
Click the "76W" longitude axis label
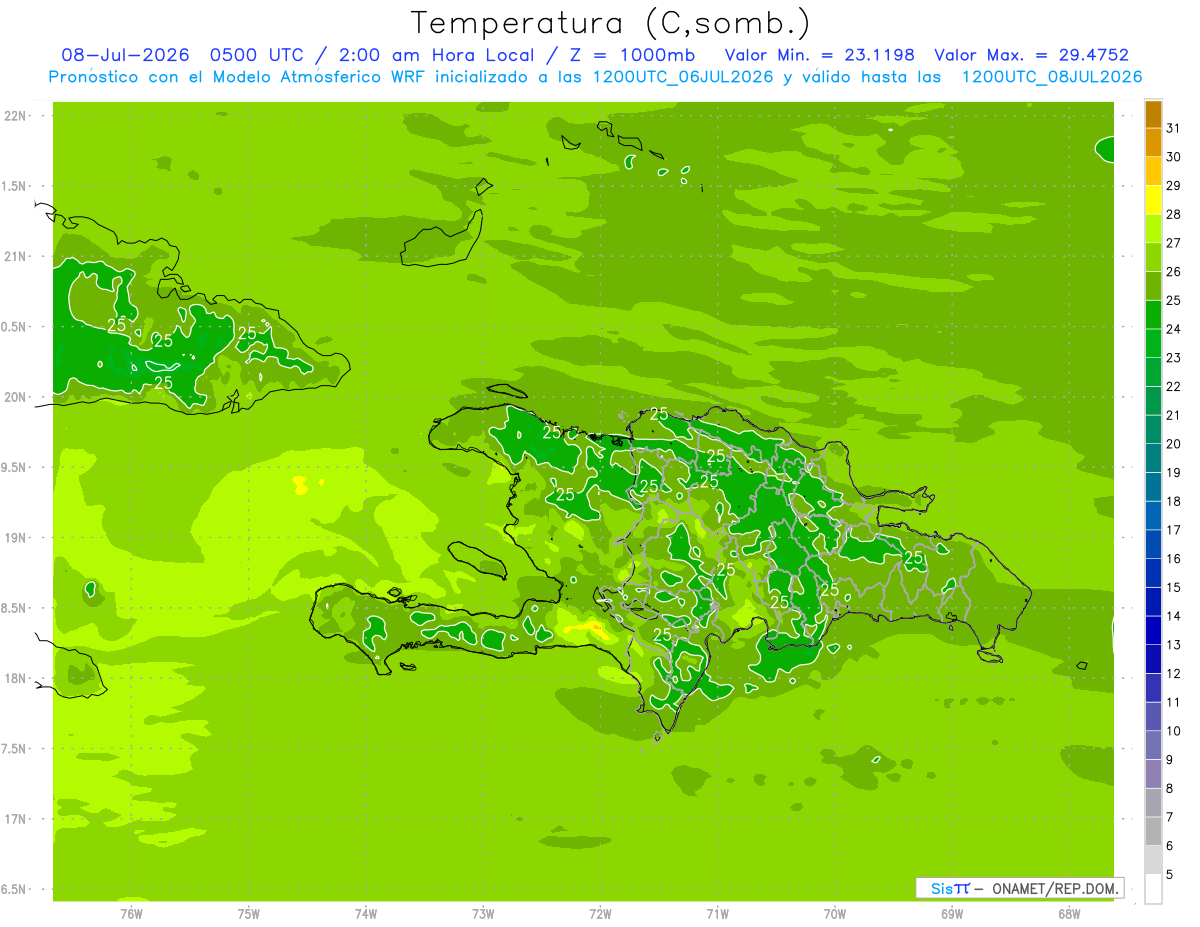pyautogui.click(x=131, y=913)
